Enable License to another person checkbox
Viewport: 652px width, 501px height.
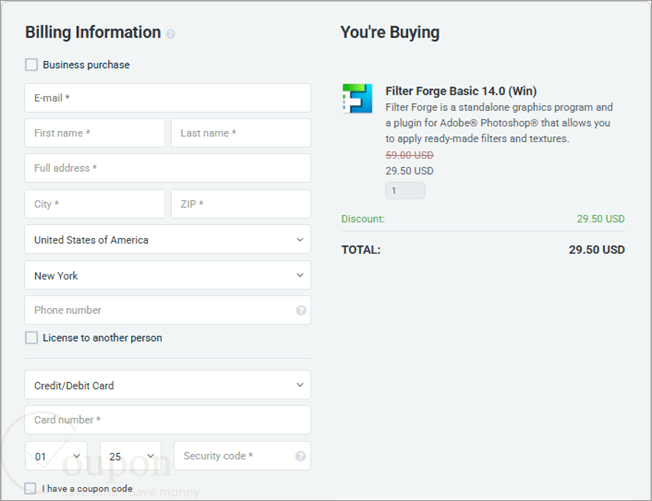click(31, 338)
